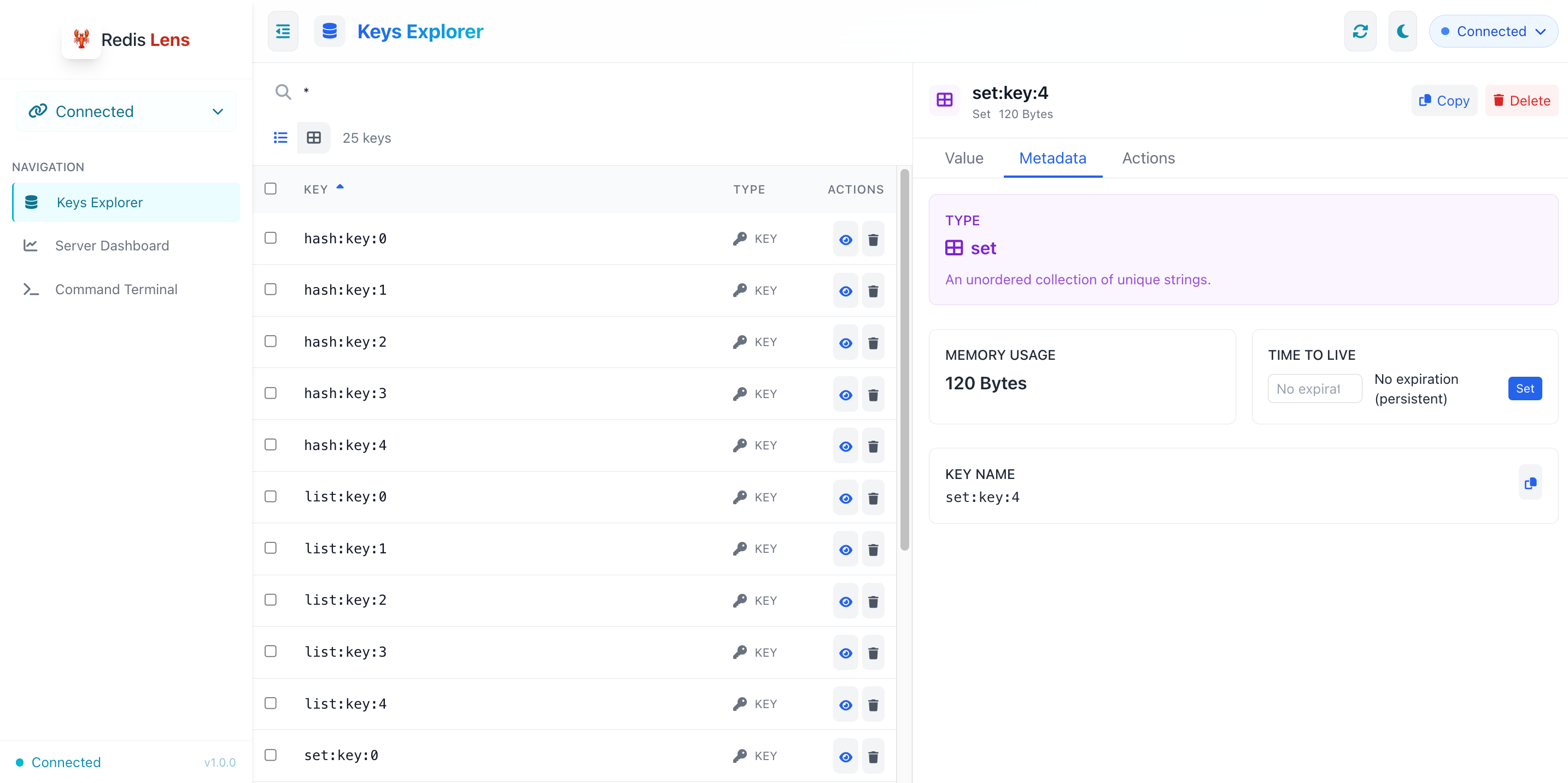Switch to the Actions tab

click(x=1148, y=159)
